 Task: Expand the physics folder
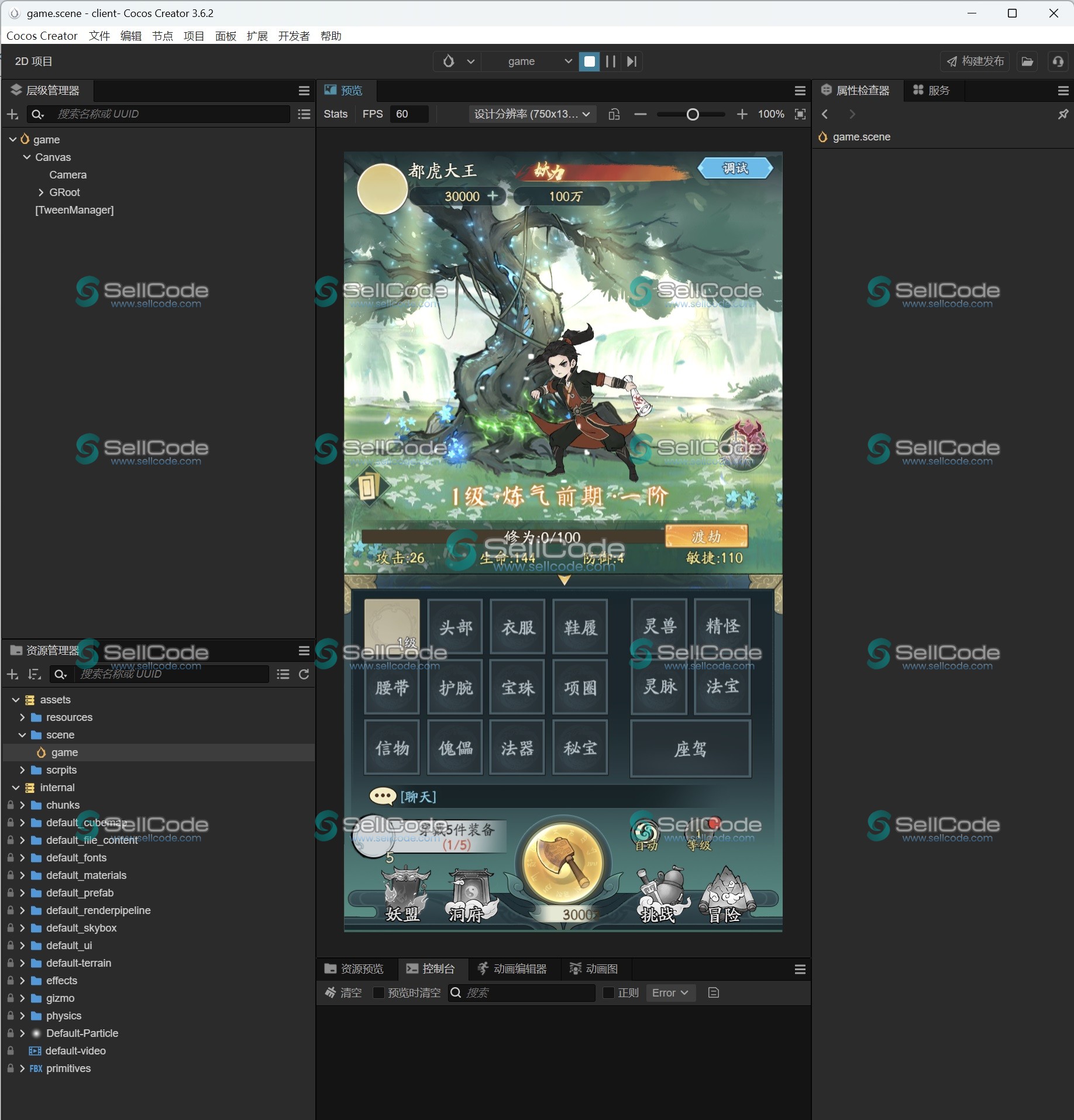pos(22,1016)
